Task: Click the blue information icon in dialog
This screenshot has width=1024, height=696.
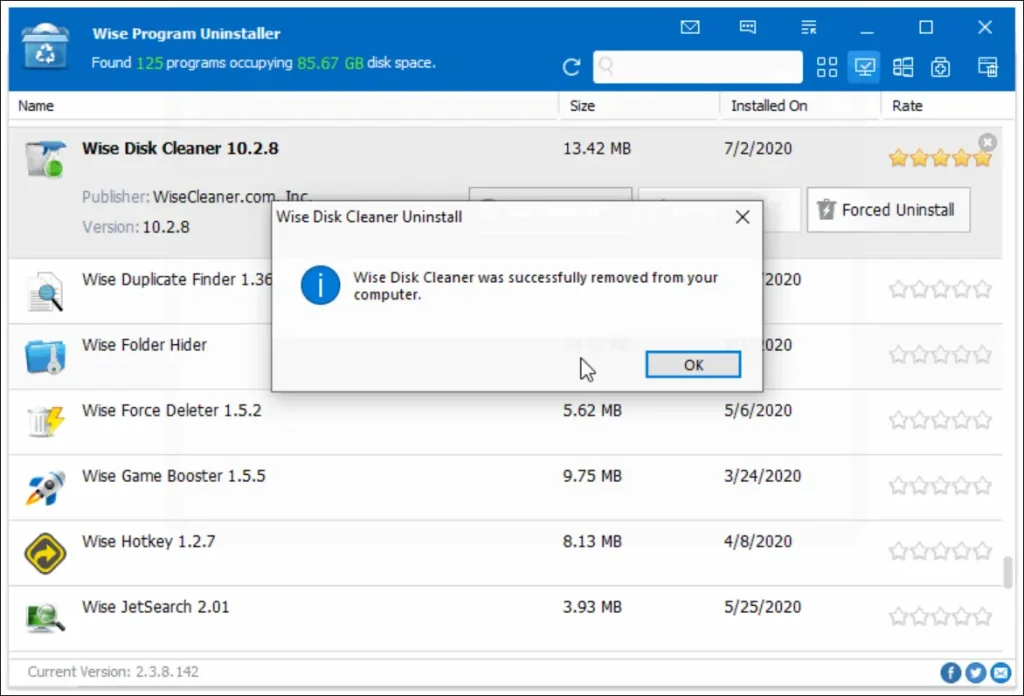Action: point(320,285)
